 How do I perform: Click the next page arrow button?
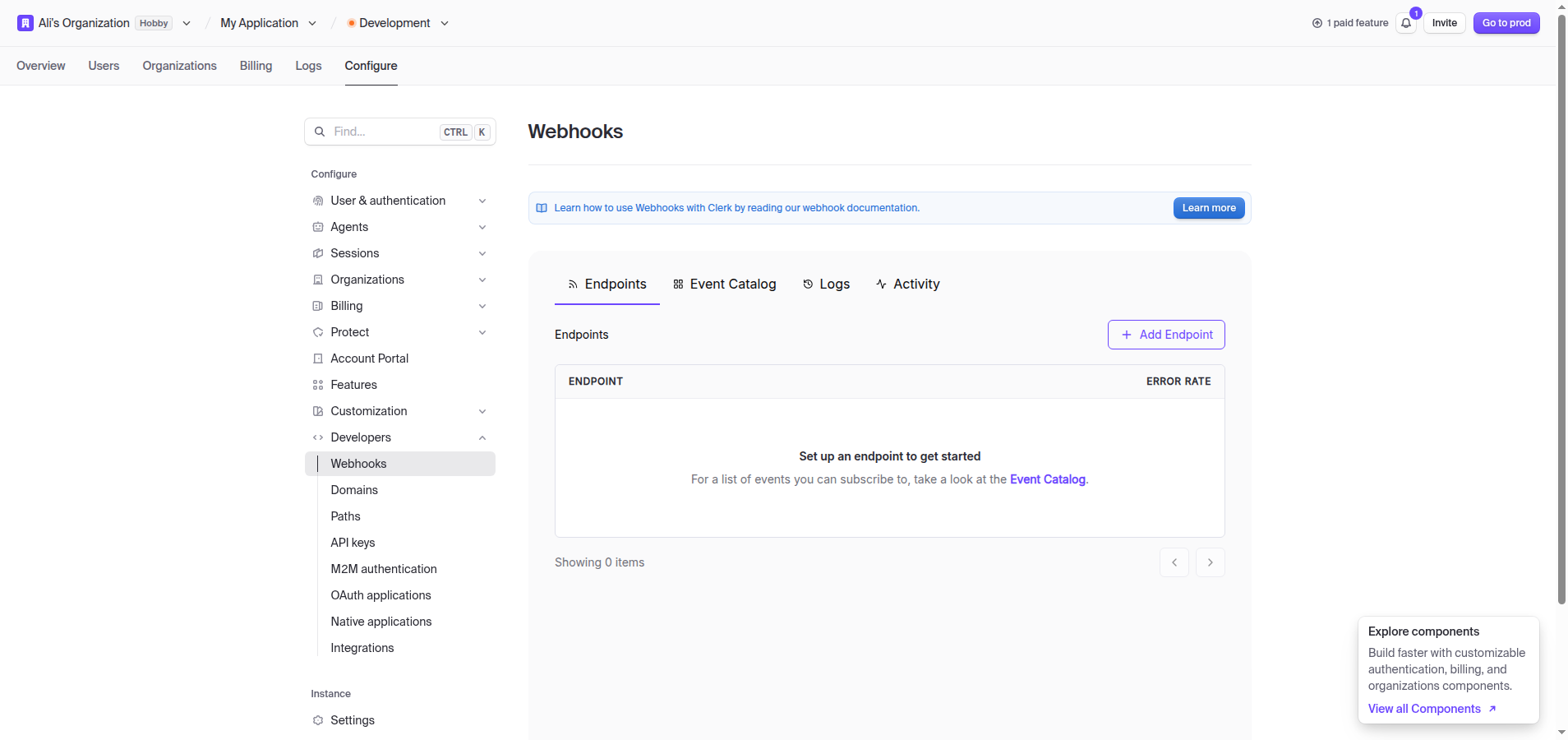[x=1211, y=562]
